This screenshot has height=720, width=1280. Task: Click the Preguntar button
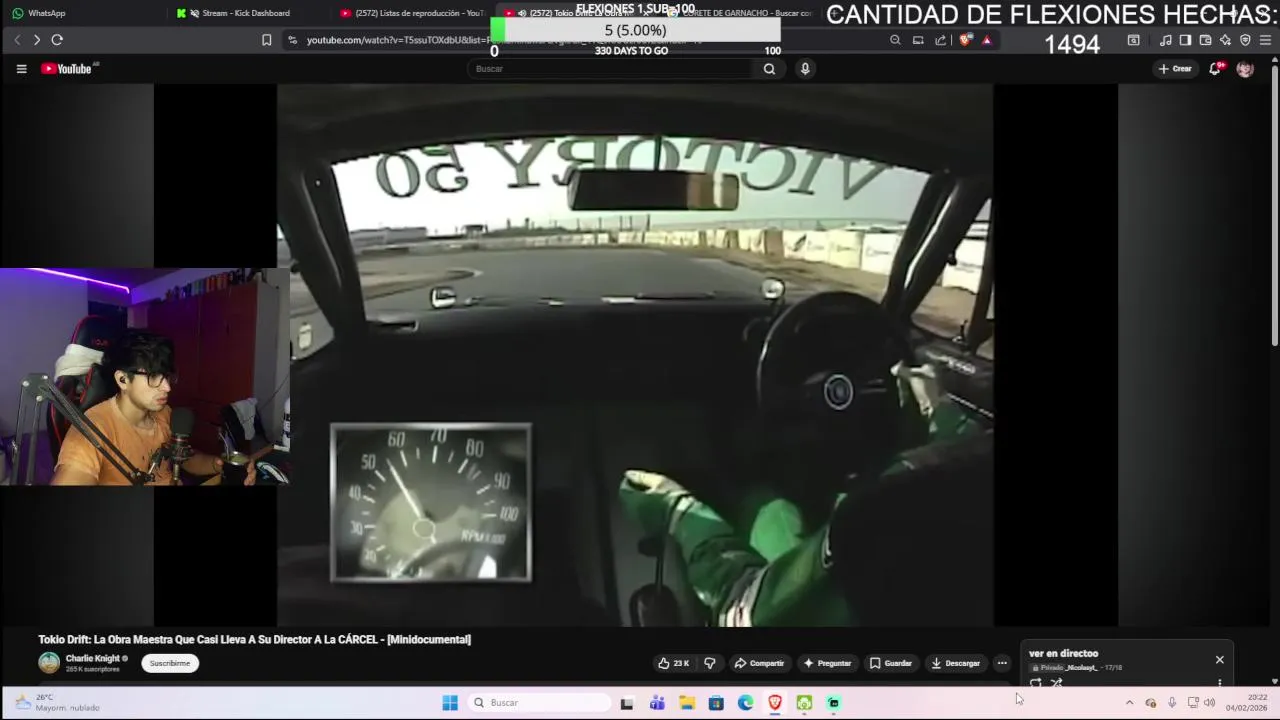(827, 663)
